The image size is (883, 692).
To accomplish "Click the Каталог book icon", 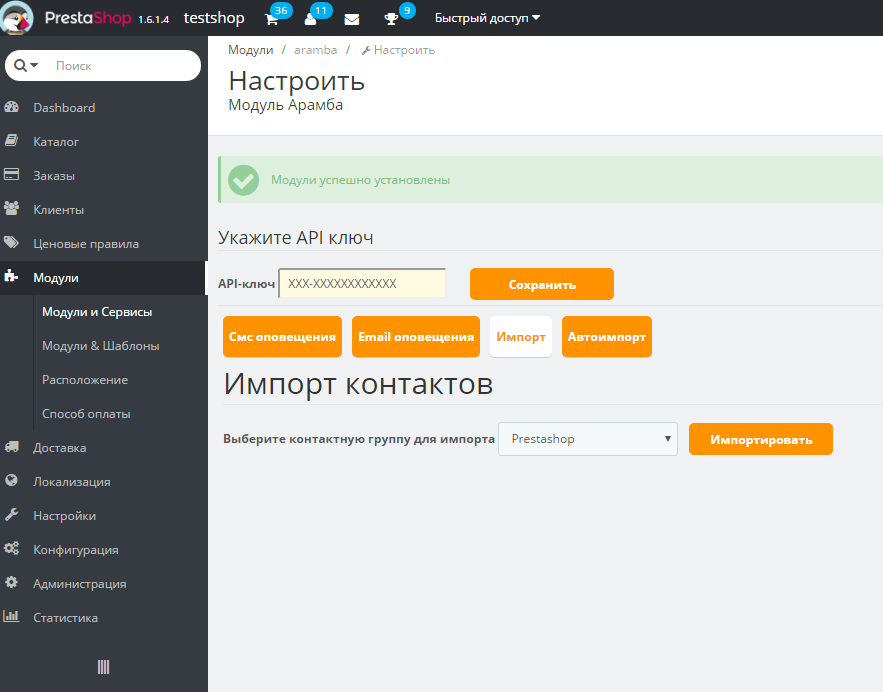I will pyautogui.click(x=11, y=141).
